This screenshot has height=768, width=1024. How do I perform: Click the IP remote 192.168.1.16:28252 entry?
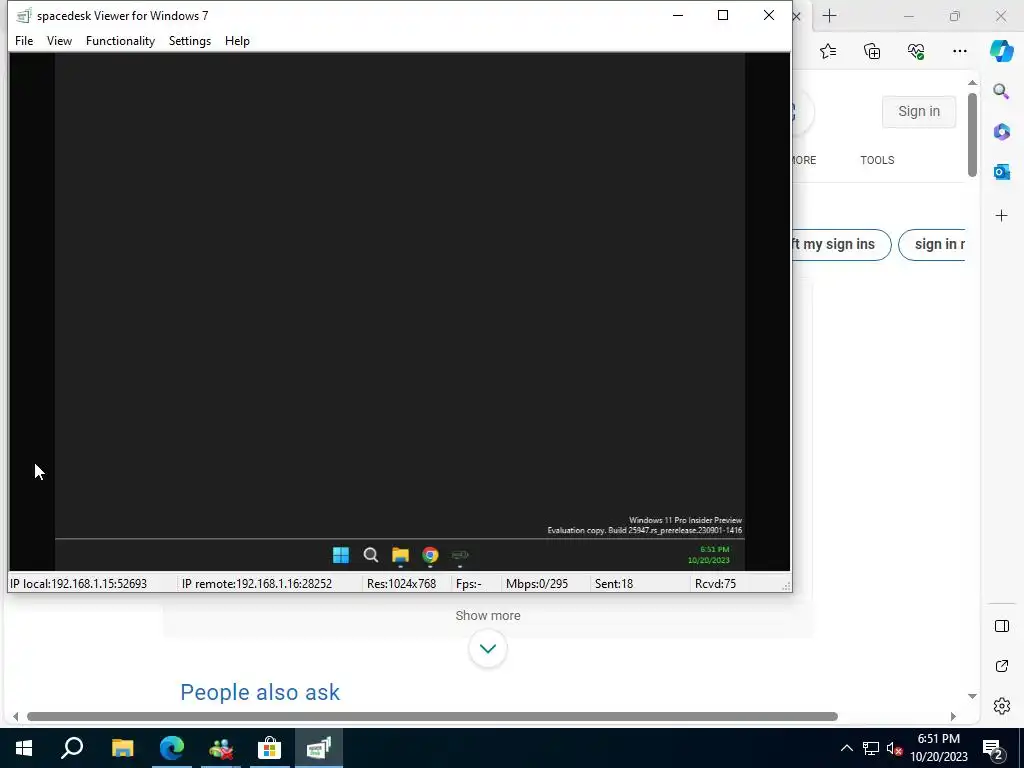coord(257,584)
